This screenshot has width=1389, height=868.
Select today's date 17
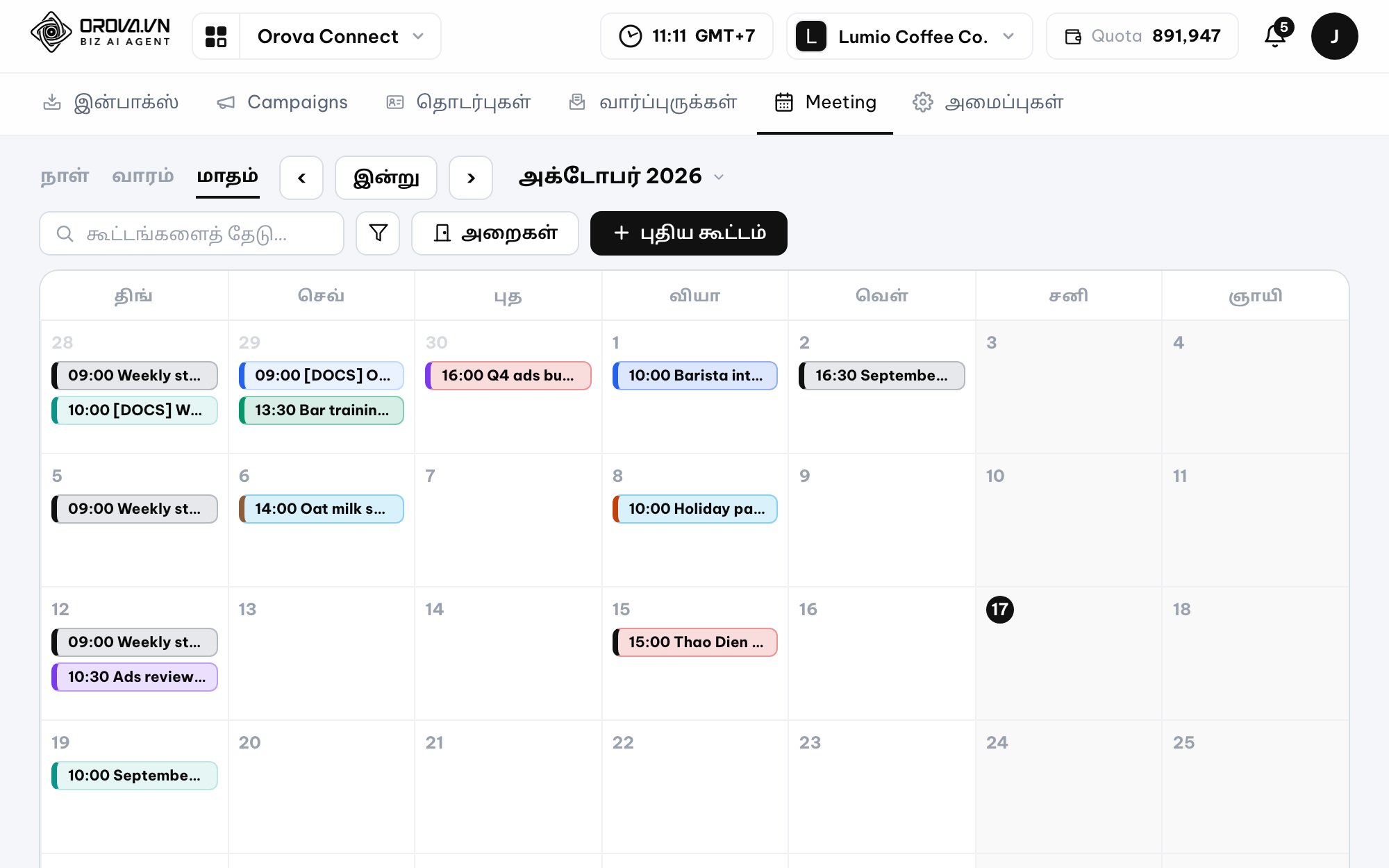[x=999, y=610]
